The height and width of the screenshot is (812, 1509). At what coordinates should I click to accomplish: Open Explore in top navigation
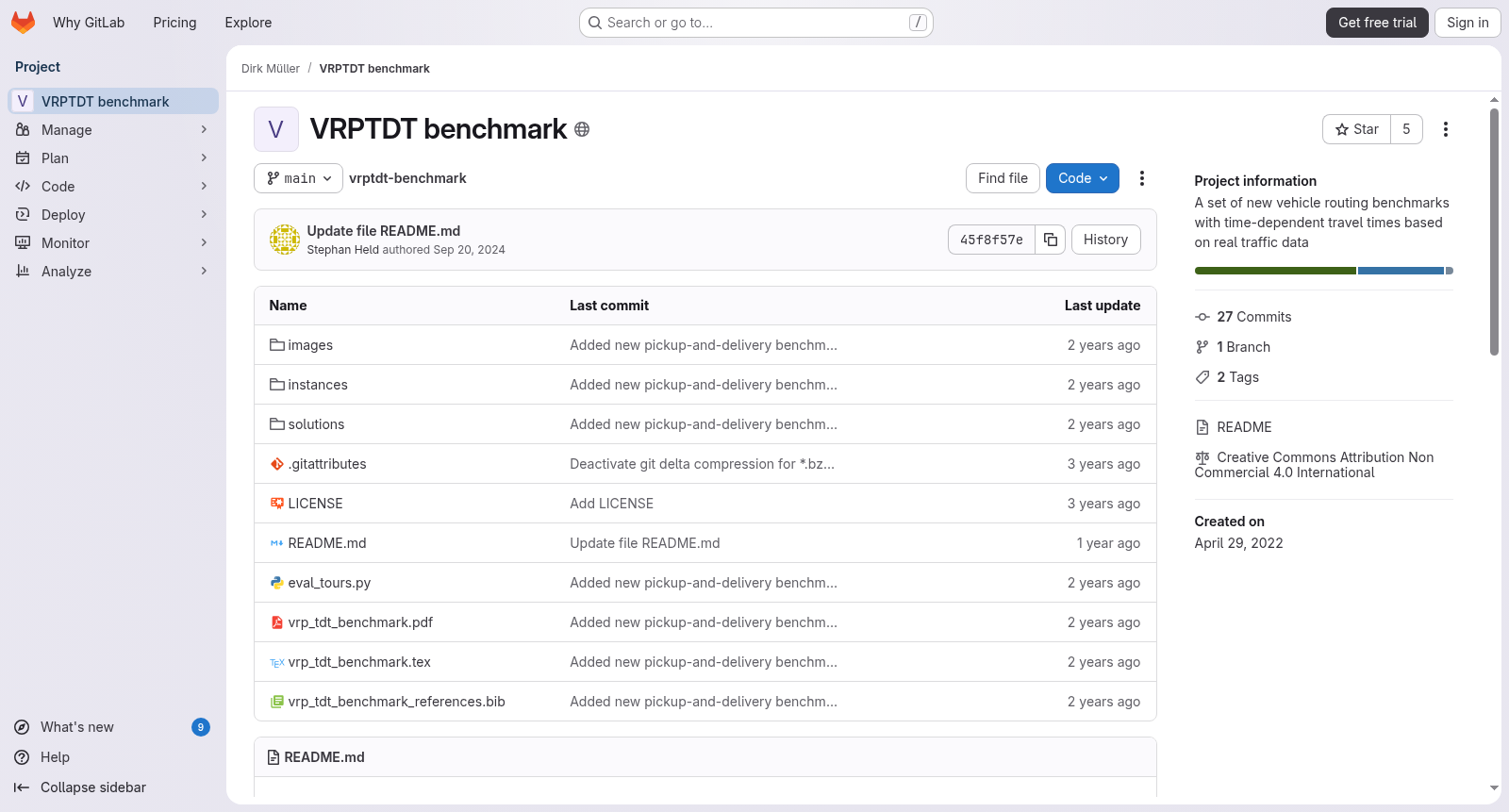(248, 23)
